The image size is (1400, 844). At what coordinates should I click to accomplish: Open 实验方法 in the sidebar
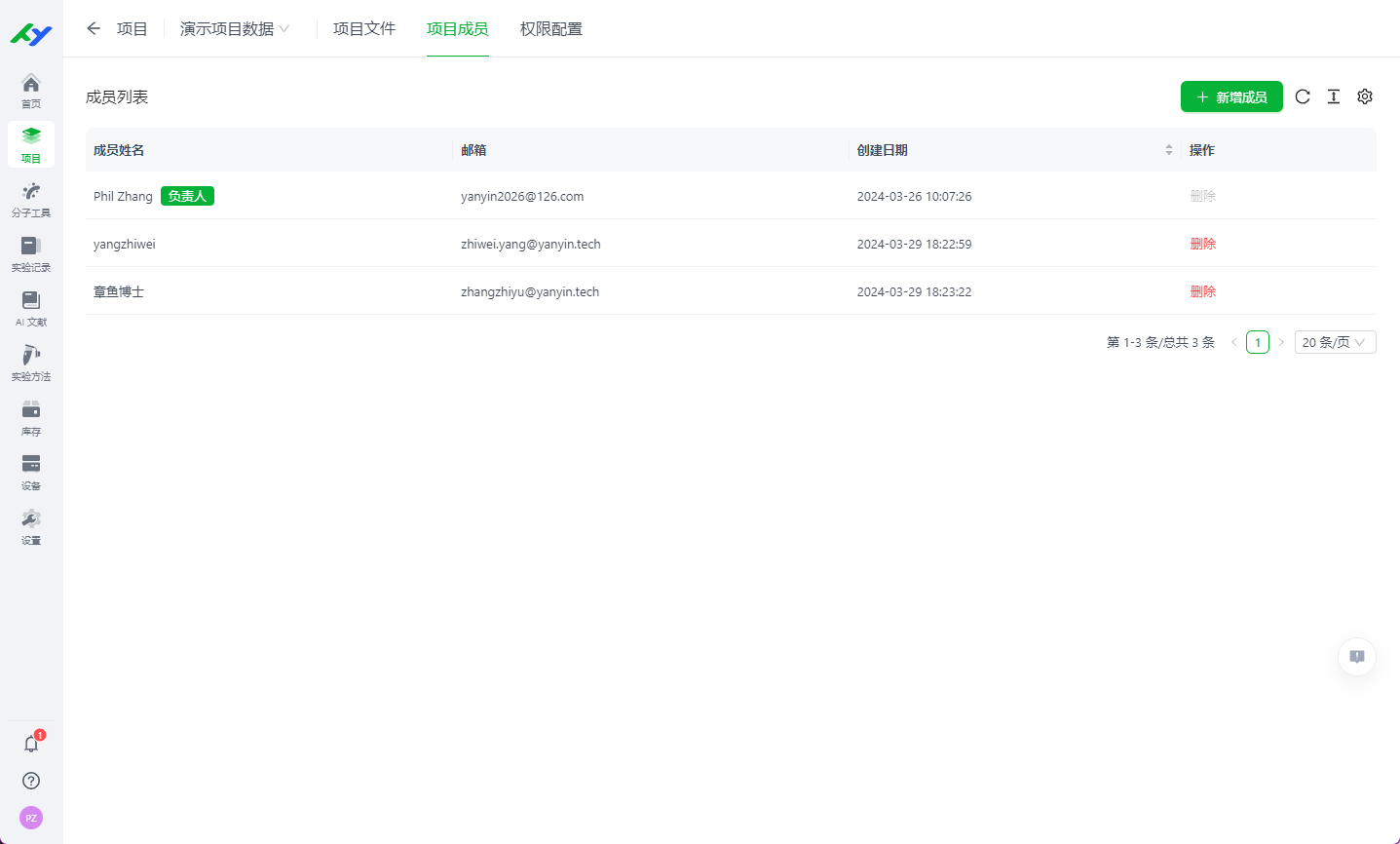pos(31,363)
